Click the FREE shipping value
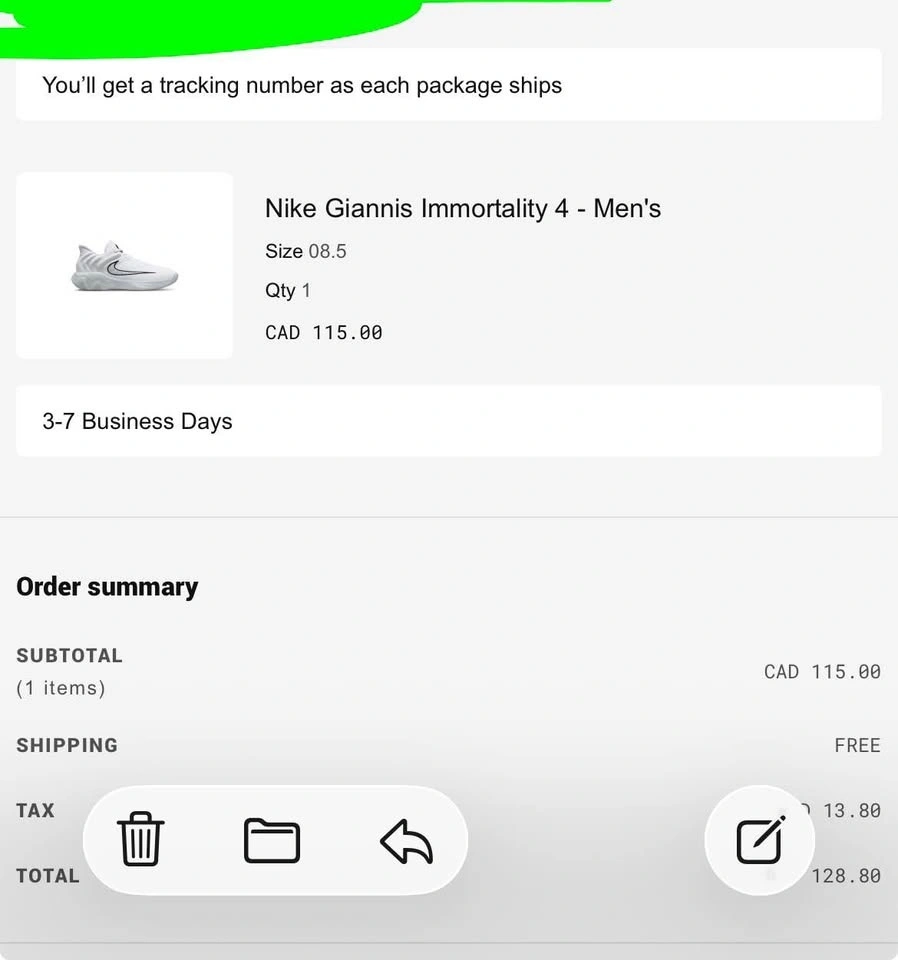 857,745
